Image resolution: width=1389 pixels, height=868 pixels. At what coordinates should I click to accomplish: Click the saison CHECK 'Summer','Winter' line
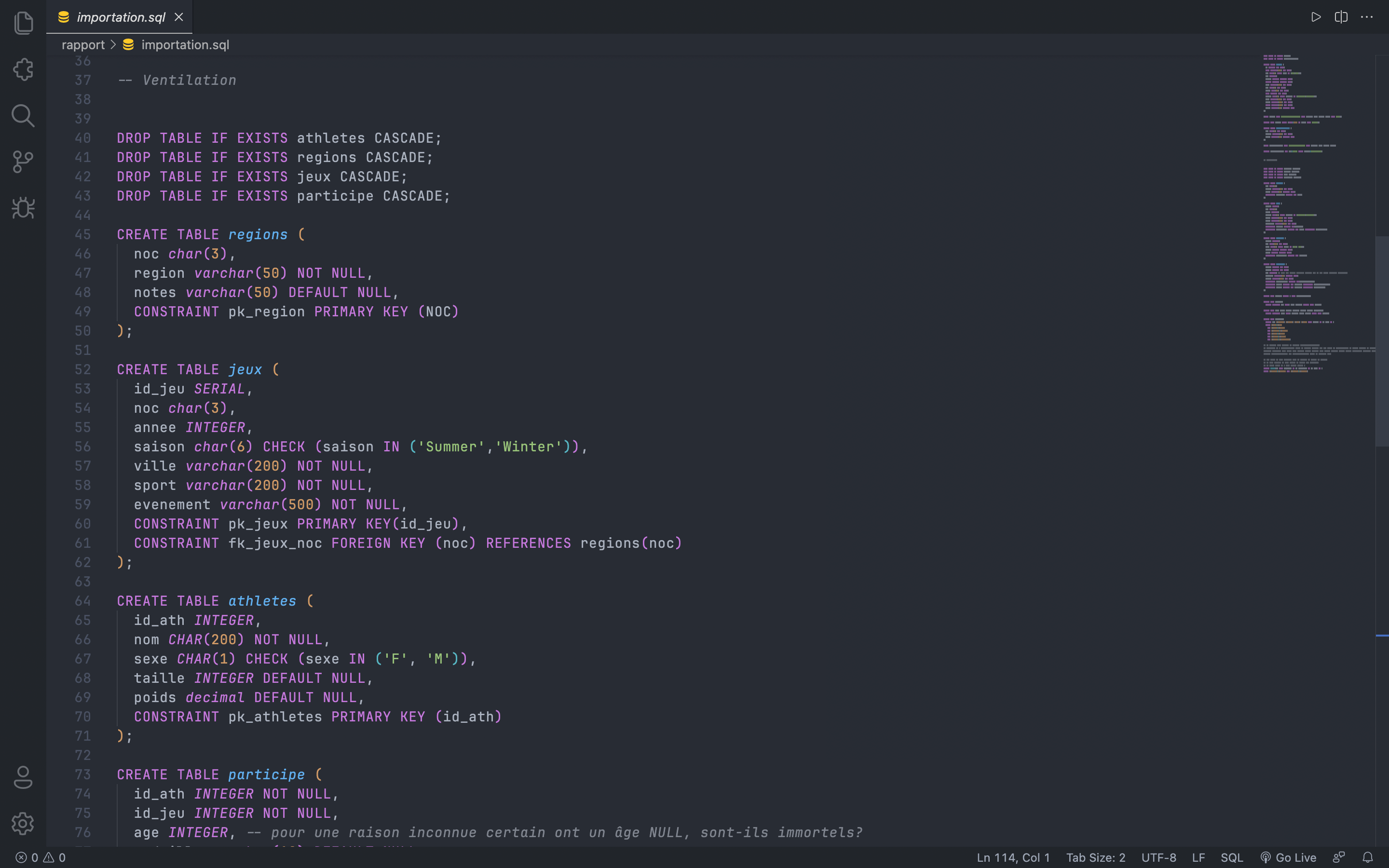click(x=361, y=447)
